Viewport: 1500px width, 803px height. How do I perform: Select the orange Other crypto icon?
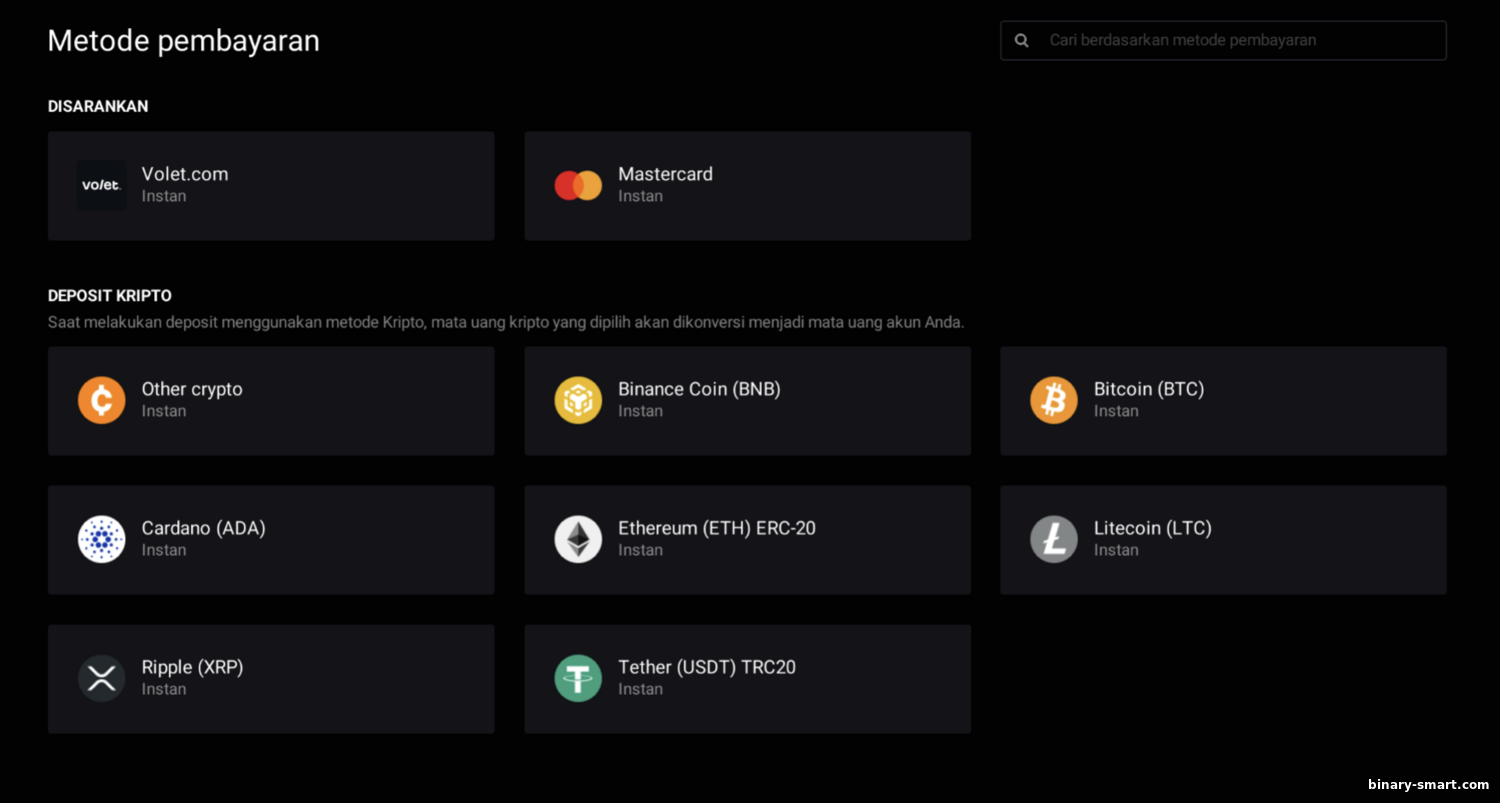click(101, 400)
